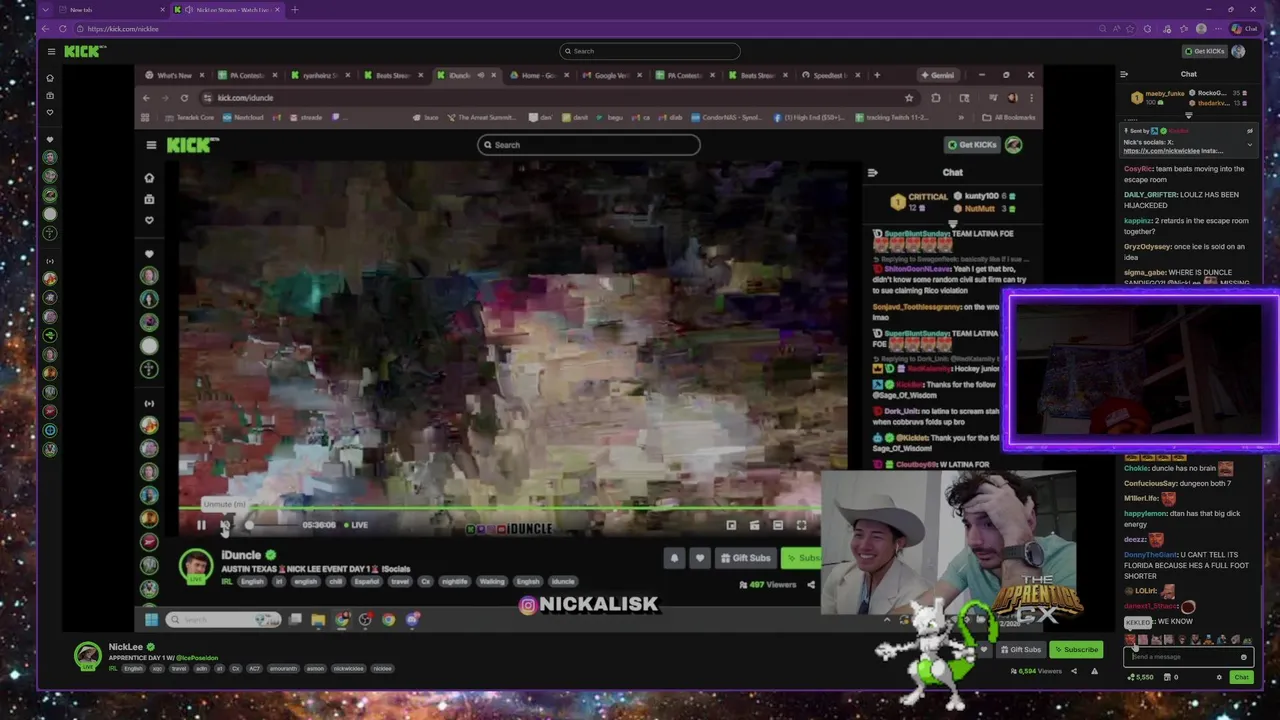Click the CosyRic chat message username
Viewport: 1280px width, 720px height.
tap(1139, 169)
